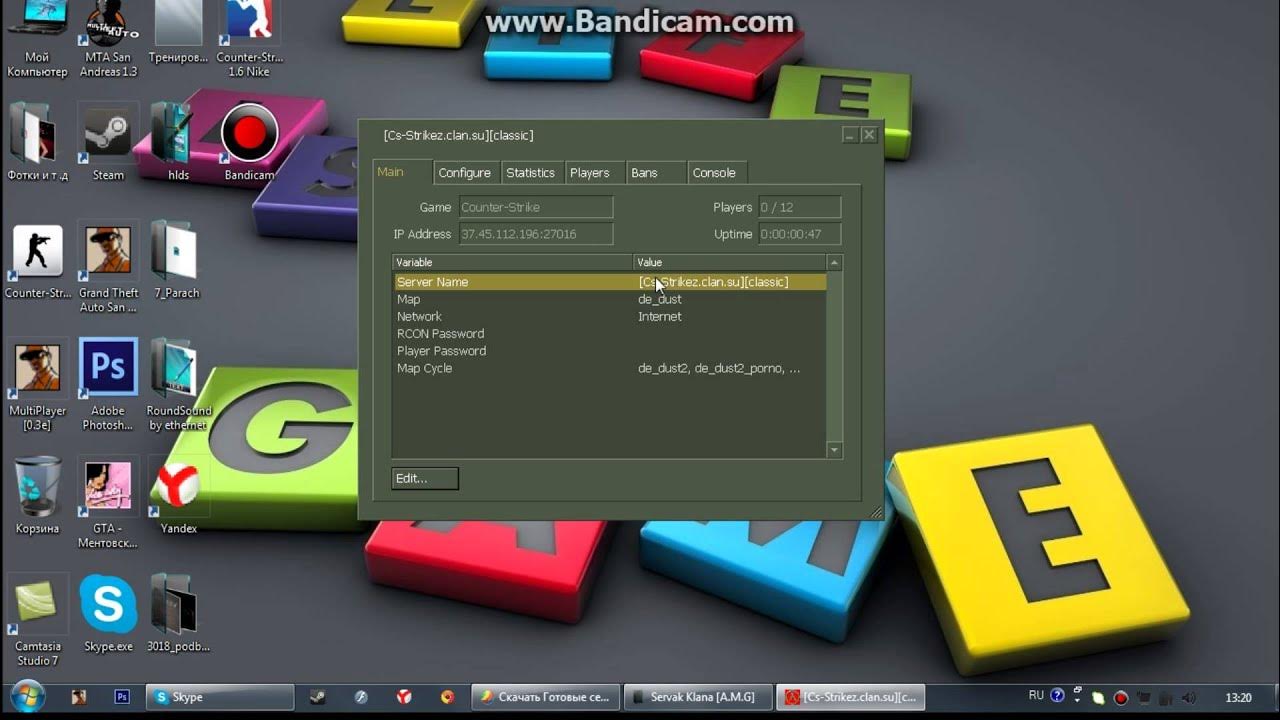1280x720 pixels.
Task: Open Camtasia Studio 7 shortcut
Action: [x=37, y=622]
